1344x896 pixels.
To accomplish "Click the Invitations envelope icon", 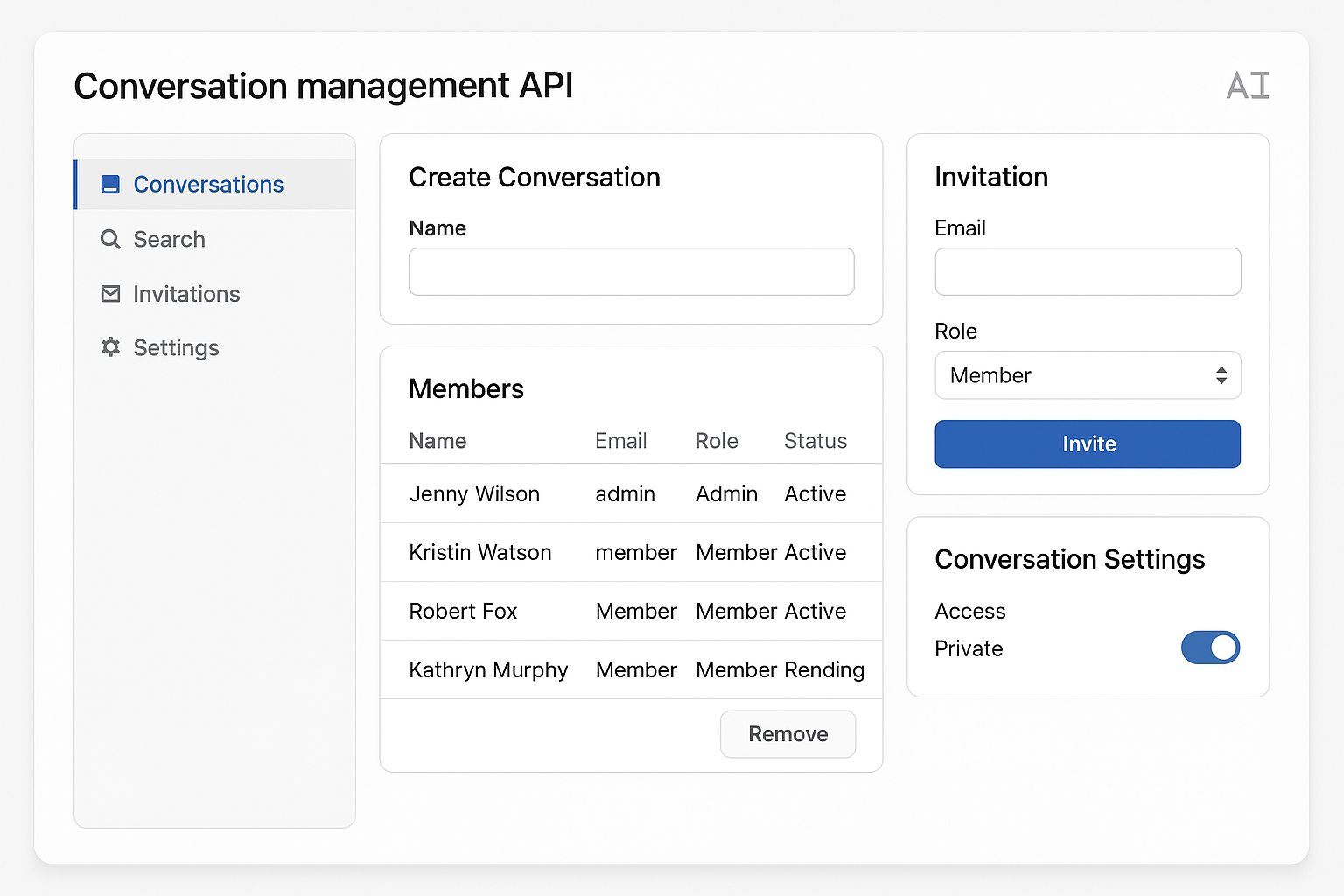I will pos(110,294).
